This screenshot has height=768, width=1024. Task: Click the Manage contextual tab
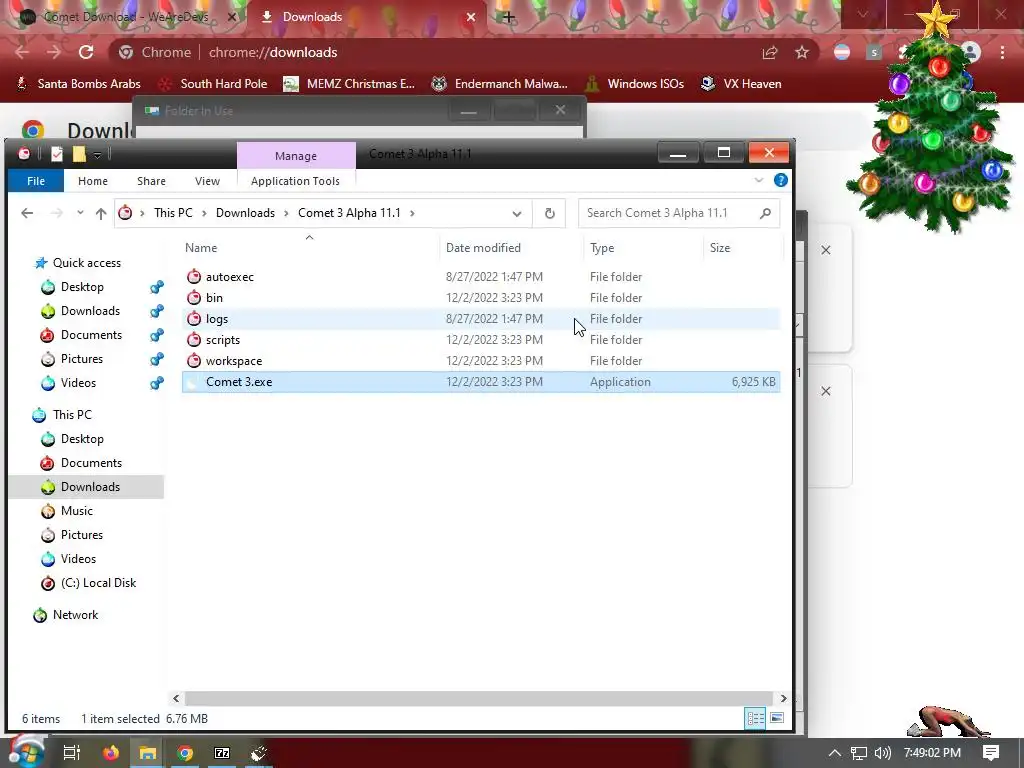296,155
